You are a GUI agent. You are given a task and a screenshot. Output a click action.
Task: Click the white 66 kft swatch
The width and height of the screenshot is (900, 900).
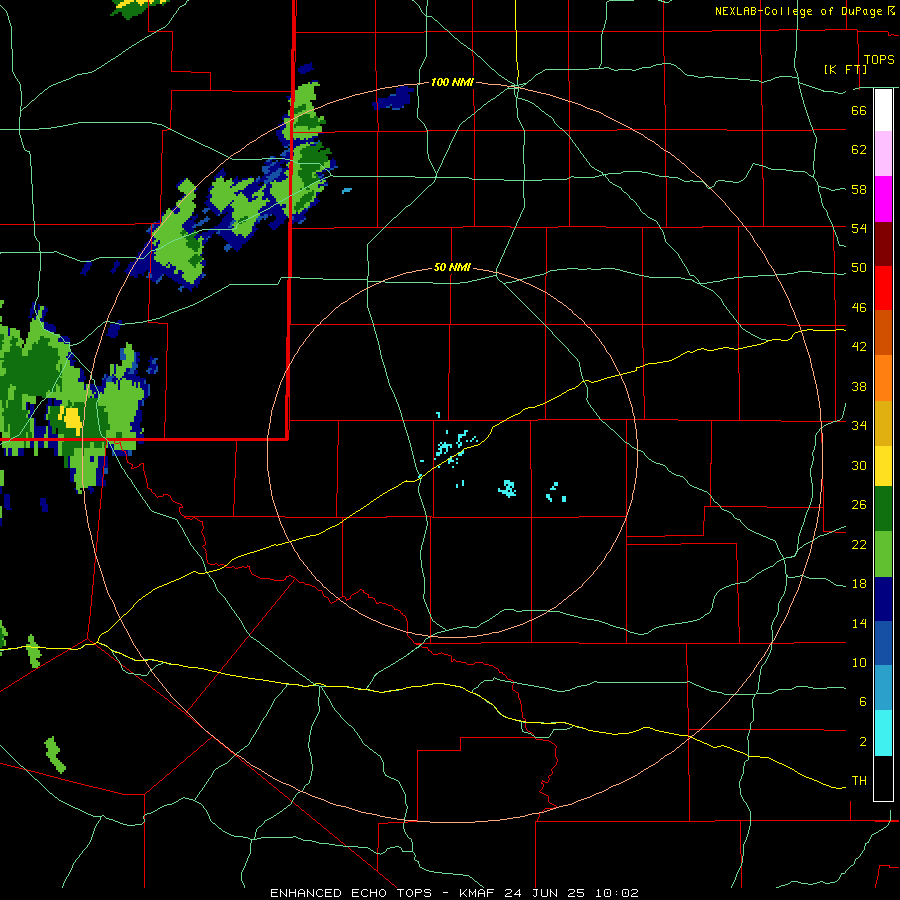(x=883, y=110)
